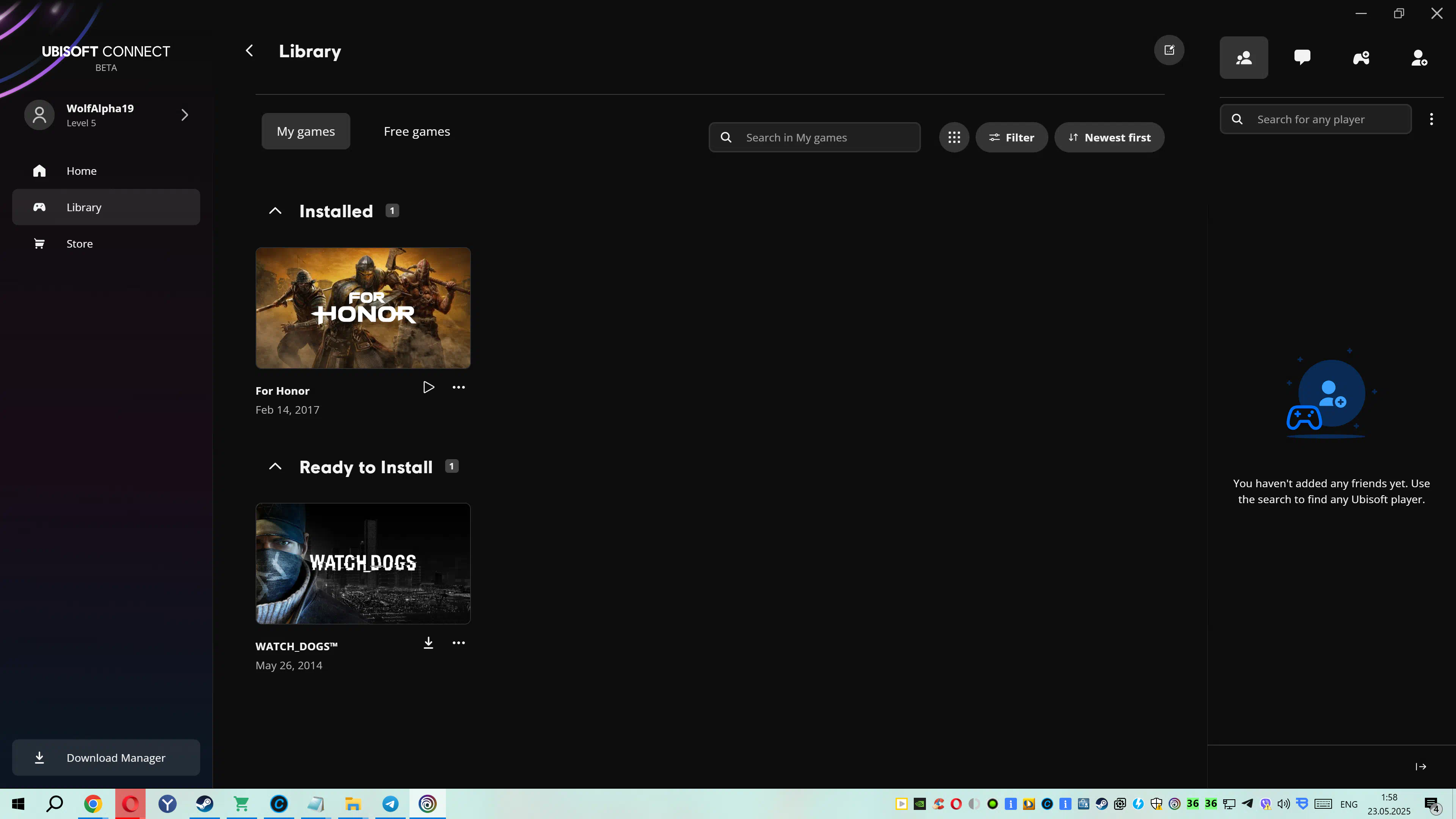Viewport: 1456px width, 819px height.
Task: Open the volume speaker tray icon
Action: coord(1283,804)
